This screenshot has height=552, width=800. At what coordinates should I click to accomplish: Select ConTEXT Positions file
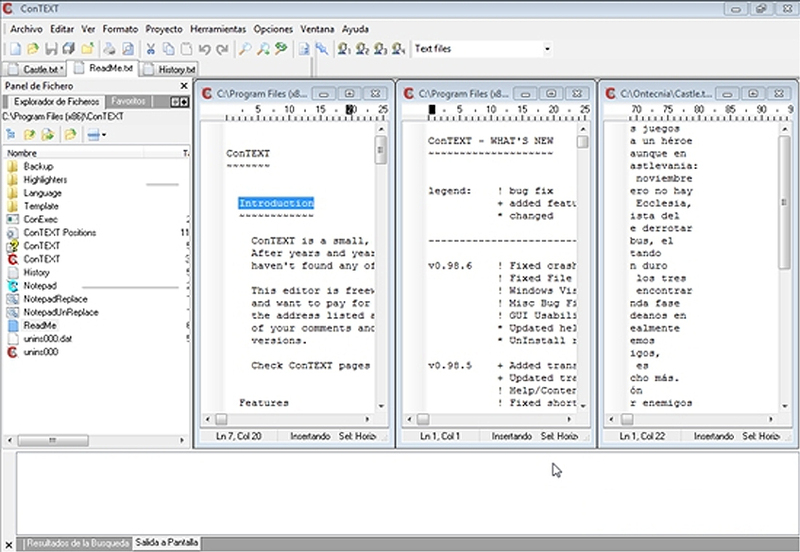click(x=60, y=233)
